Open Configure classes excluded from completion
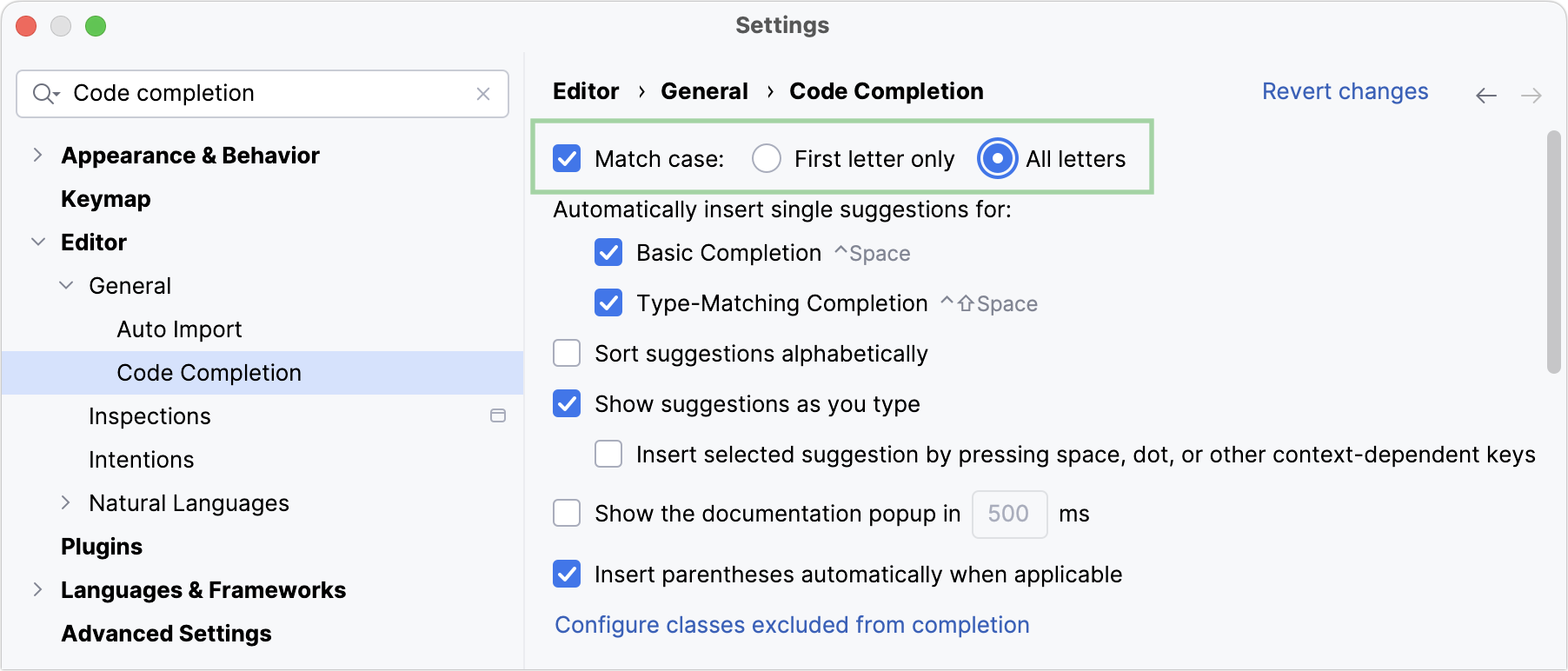The image size is (1568, 671). coord(792,625)
